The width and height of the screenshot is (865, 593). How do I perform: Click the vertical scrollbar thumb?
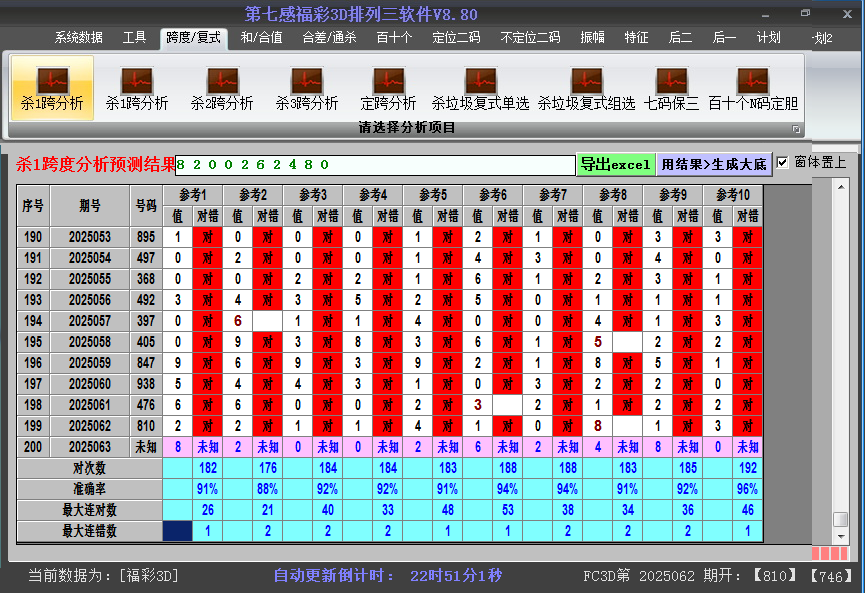point(841,520)
